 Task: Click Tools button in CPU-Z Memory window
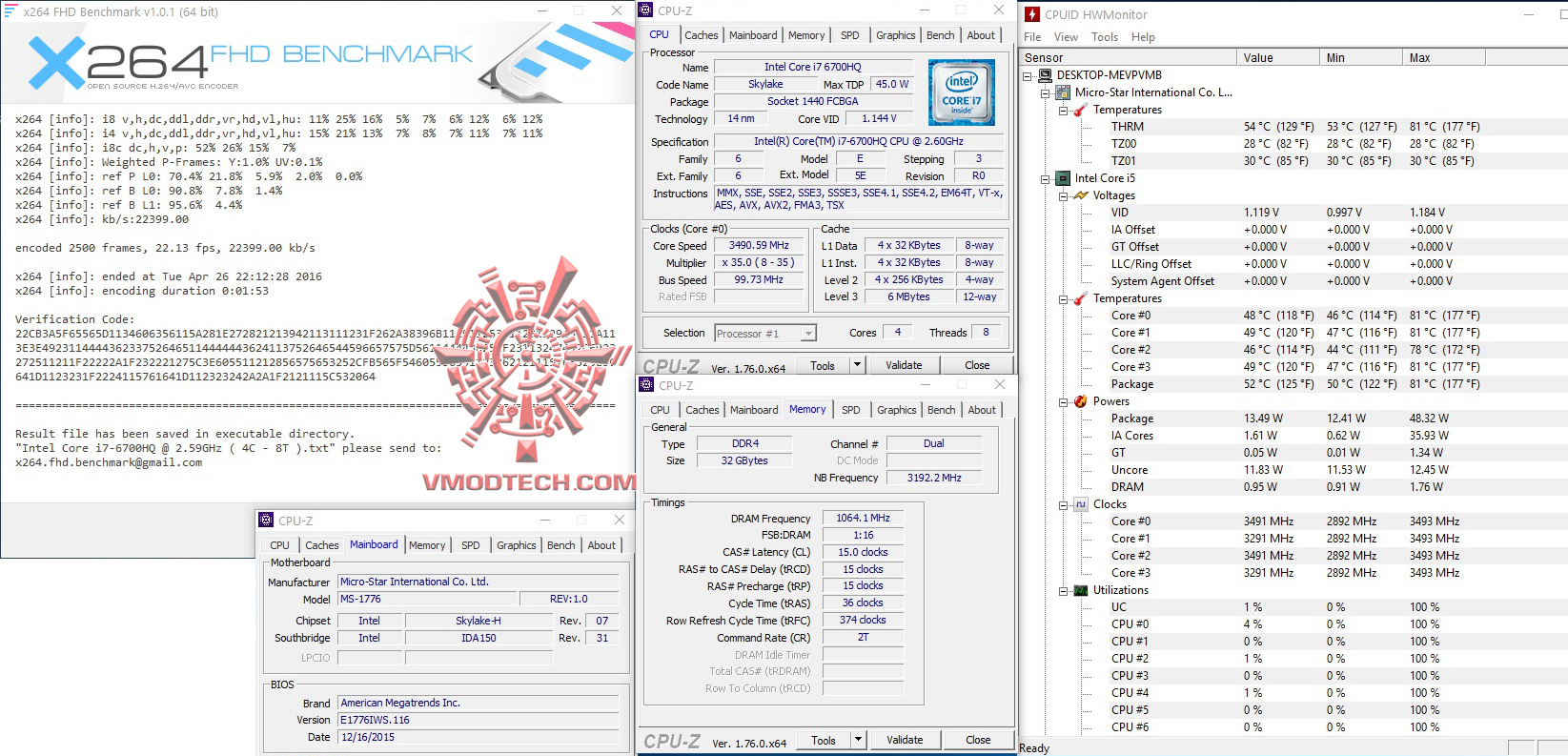pyautogui.click(x=824, y=740)
